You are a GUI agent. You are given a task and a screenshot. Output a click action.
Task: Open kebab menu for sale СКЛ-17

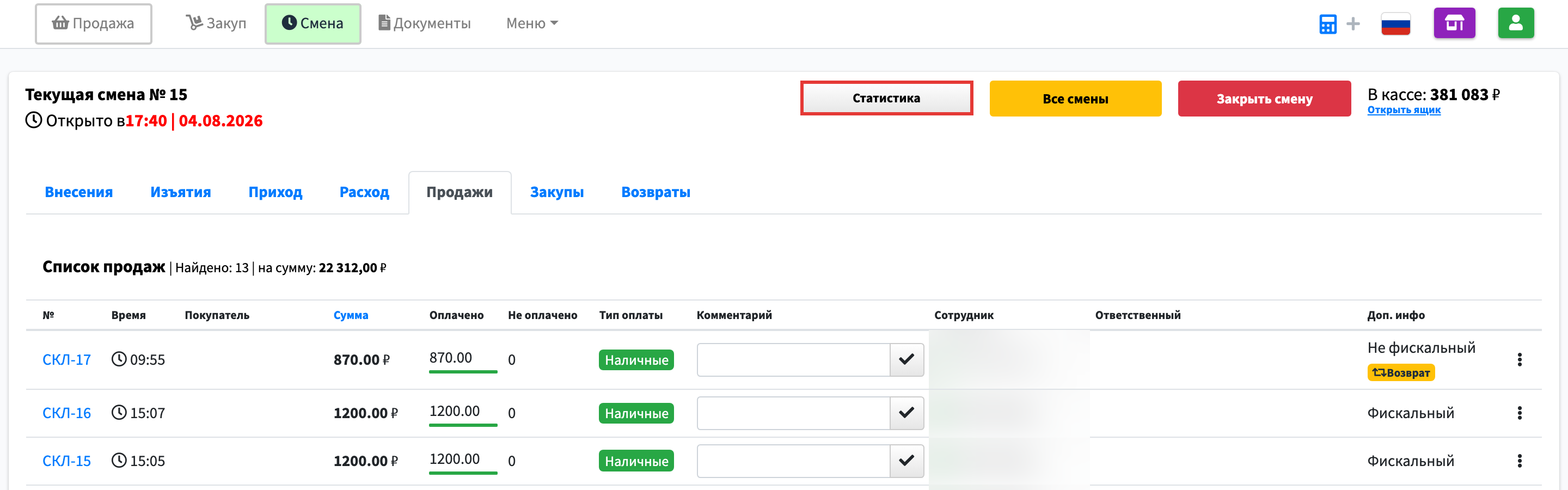(x=1520, y=360)
